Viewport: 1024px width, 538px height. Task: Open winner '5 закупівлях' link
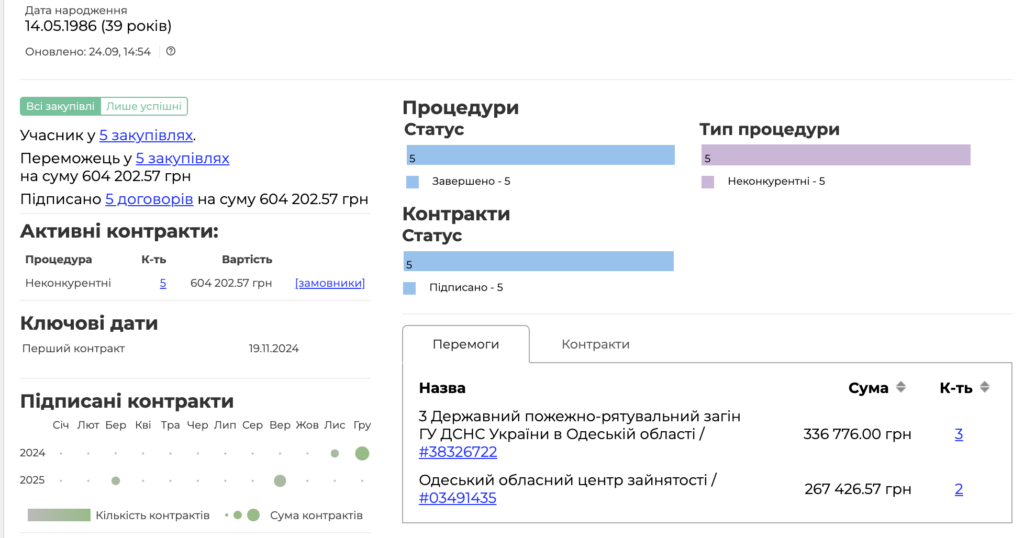click(182, 158)
